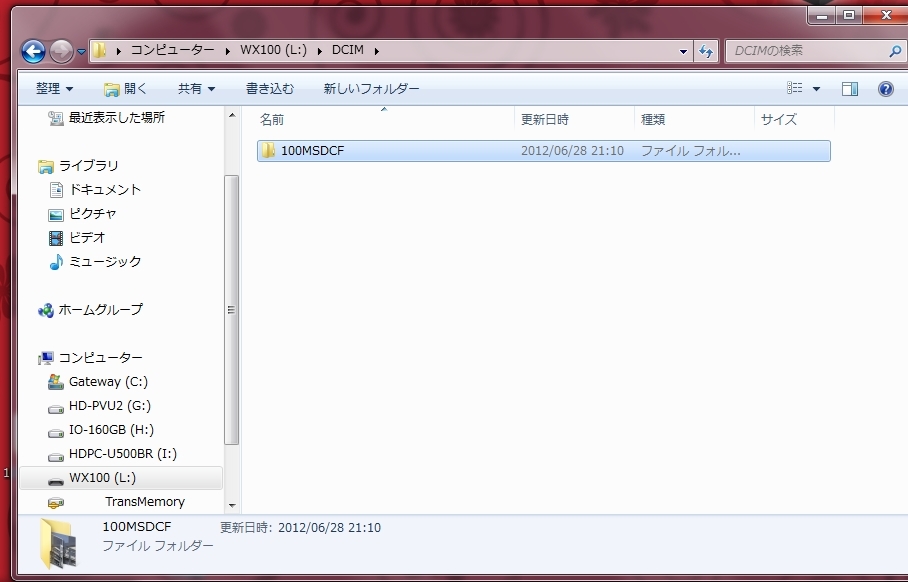Click the コンピューター monitor icon
Viewport: 908px width, 582px height.
click(46, 358)
